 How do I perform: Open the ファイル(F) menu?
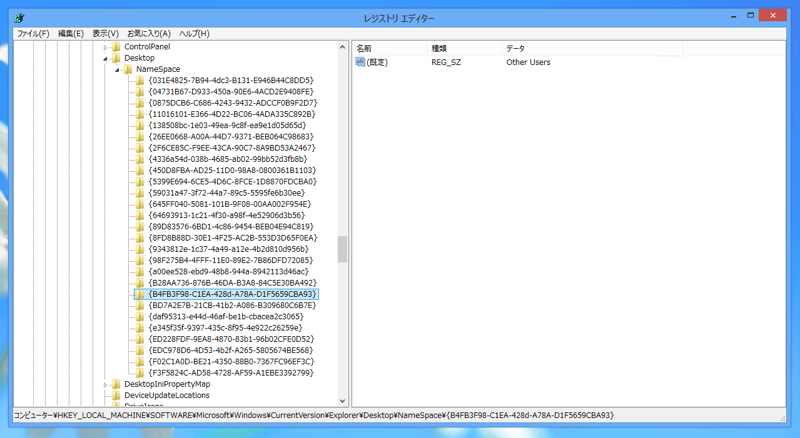33,34
